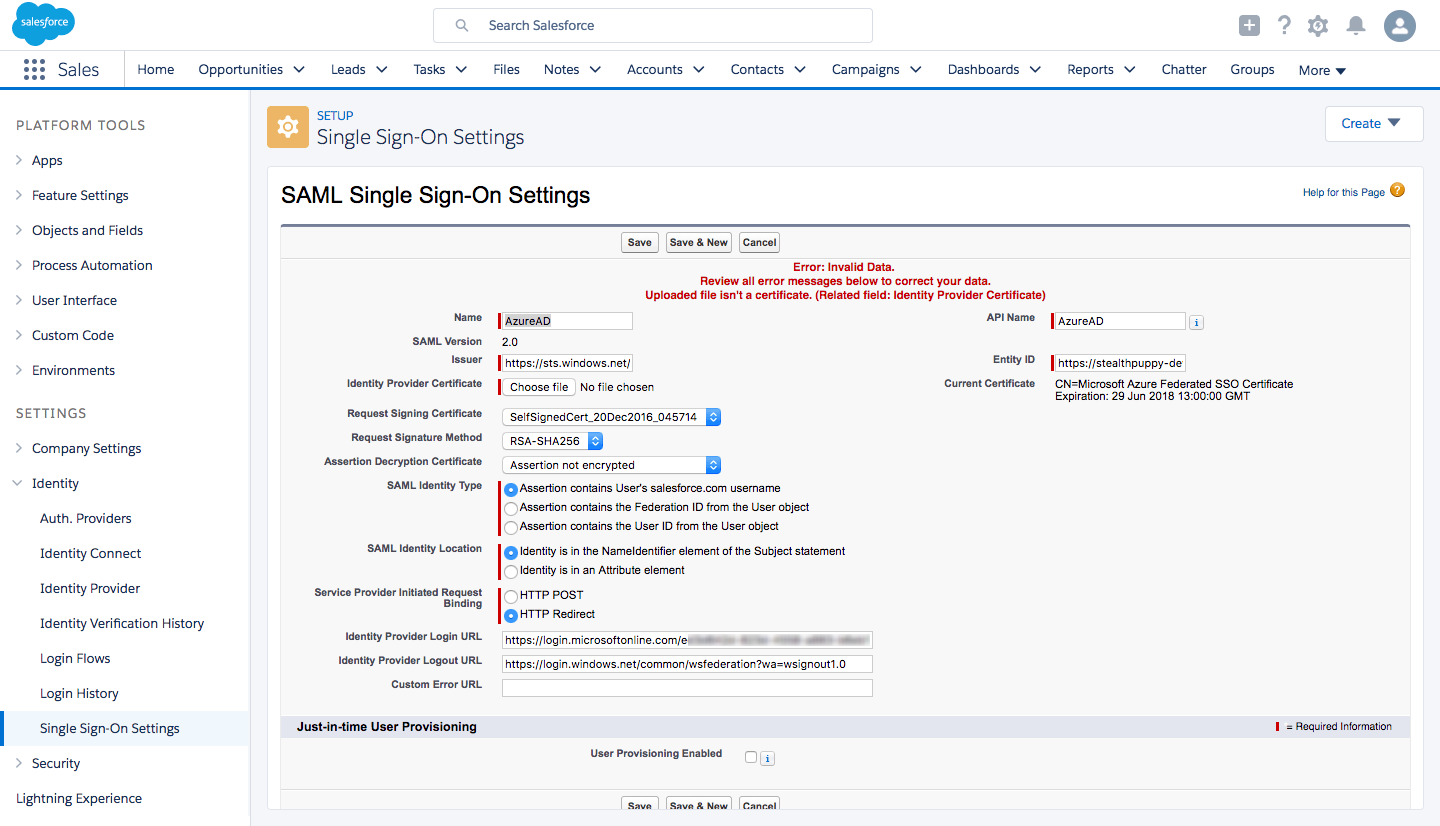Open the notifications bell icon

pyautogui.click(x=1356, y=26)
